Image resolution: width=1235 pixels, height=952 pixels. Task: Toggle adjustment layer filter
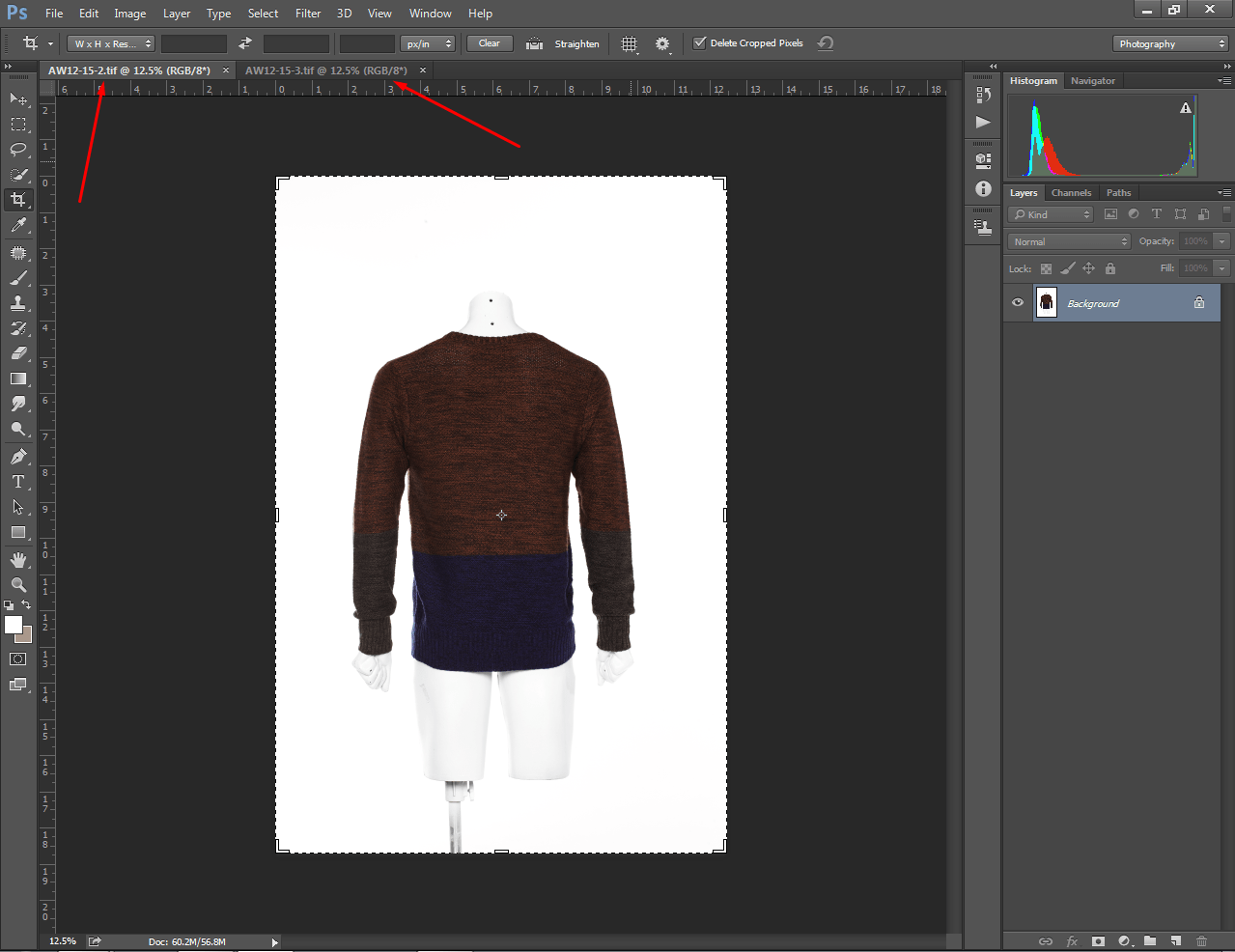click(1134, 214)
